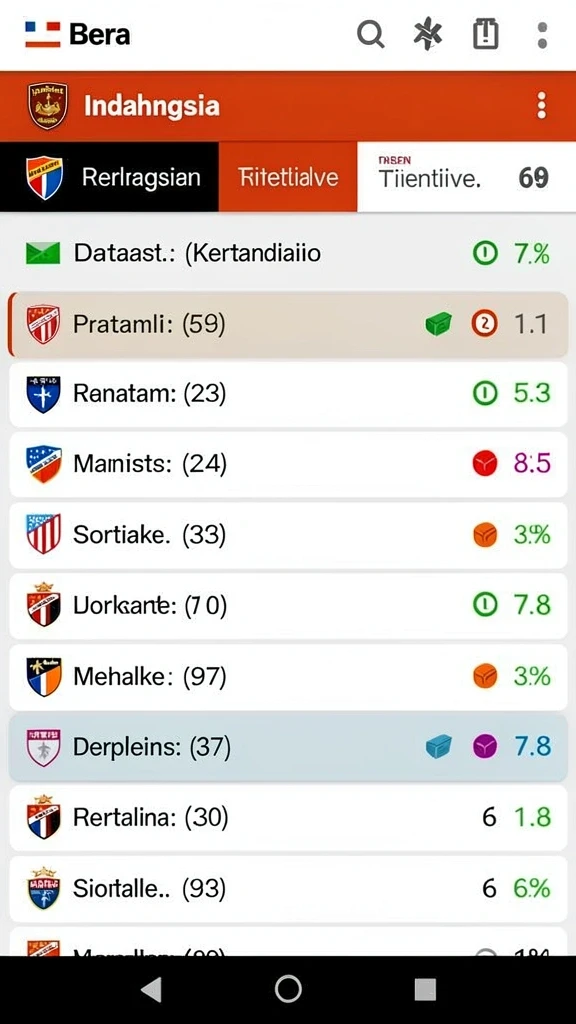Image resolution: width=576 pixels, height=1024 pixels.
Task: Open search with the magnifier icon
Action: tap(370, 34)
